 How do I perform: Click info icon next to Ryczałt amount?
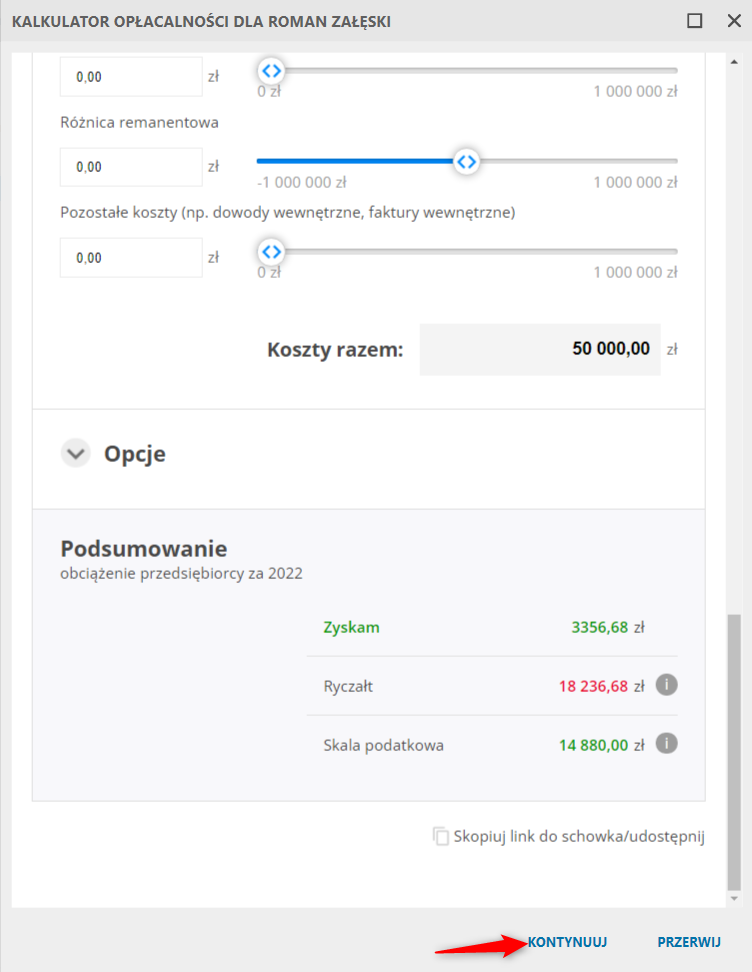(667, 686)
